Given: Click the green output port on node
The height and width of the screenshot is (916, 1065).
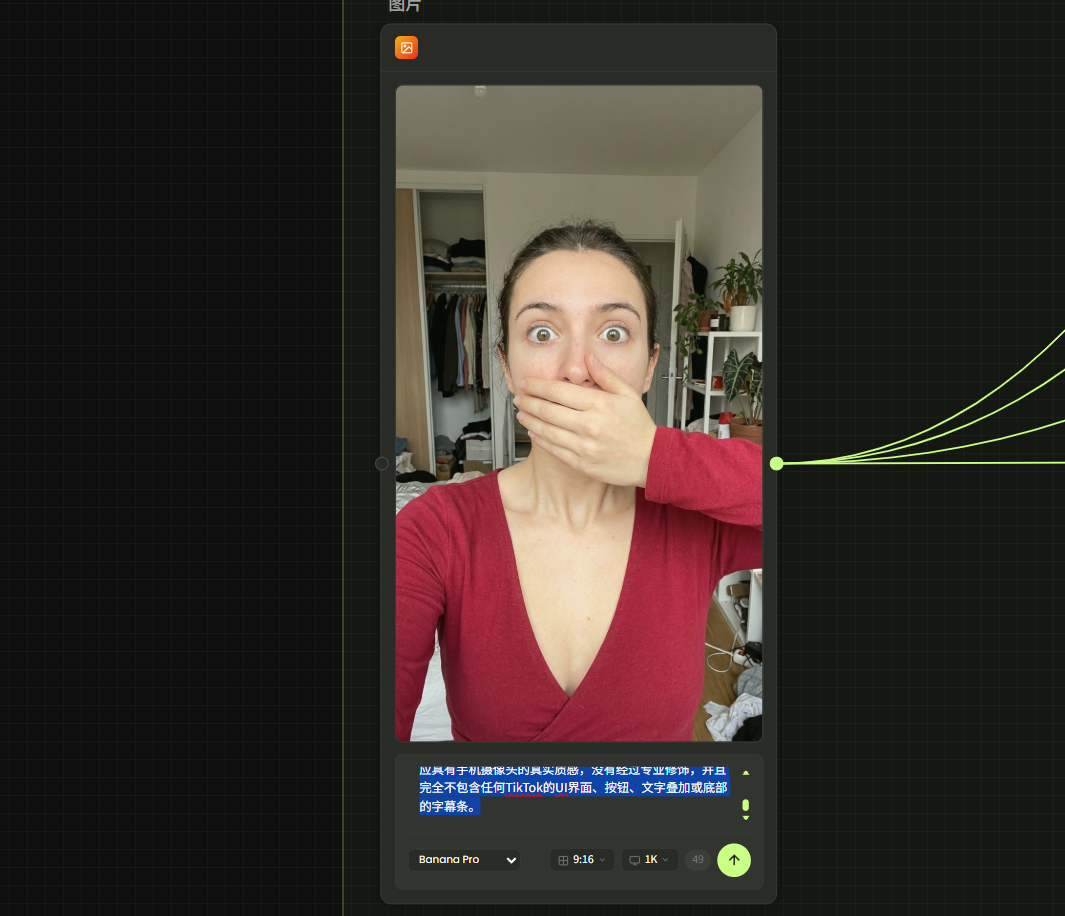Looking at the screenshot, I should tap(777, 463).
